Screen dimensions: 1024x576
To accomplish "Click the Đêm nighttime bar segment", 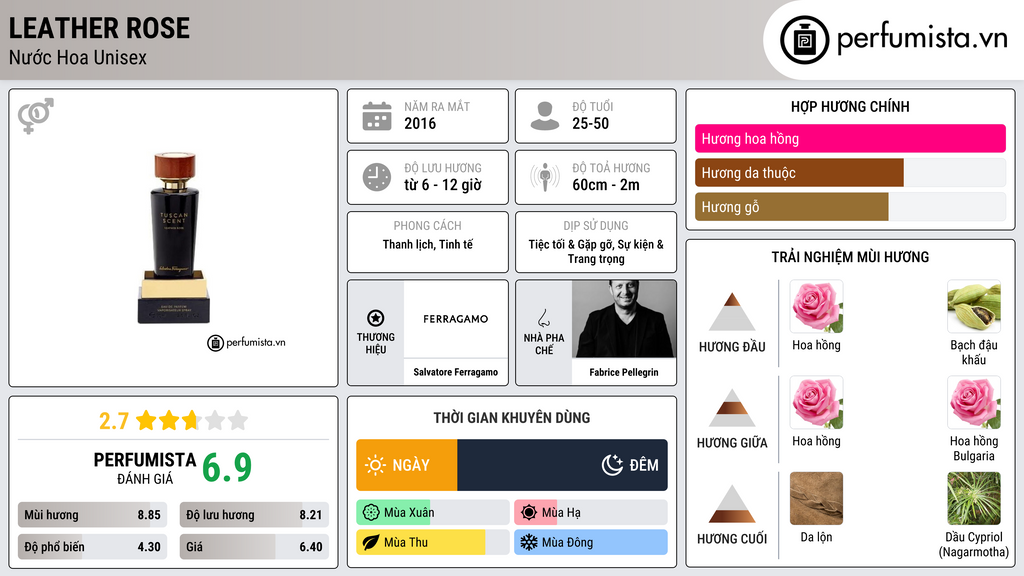I will tap(562, 465).
